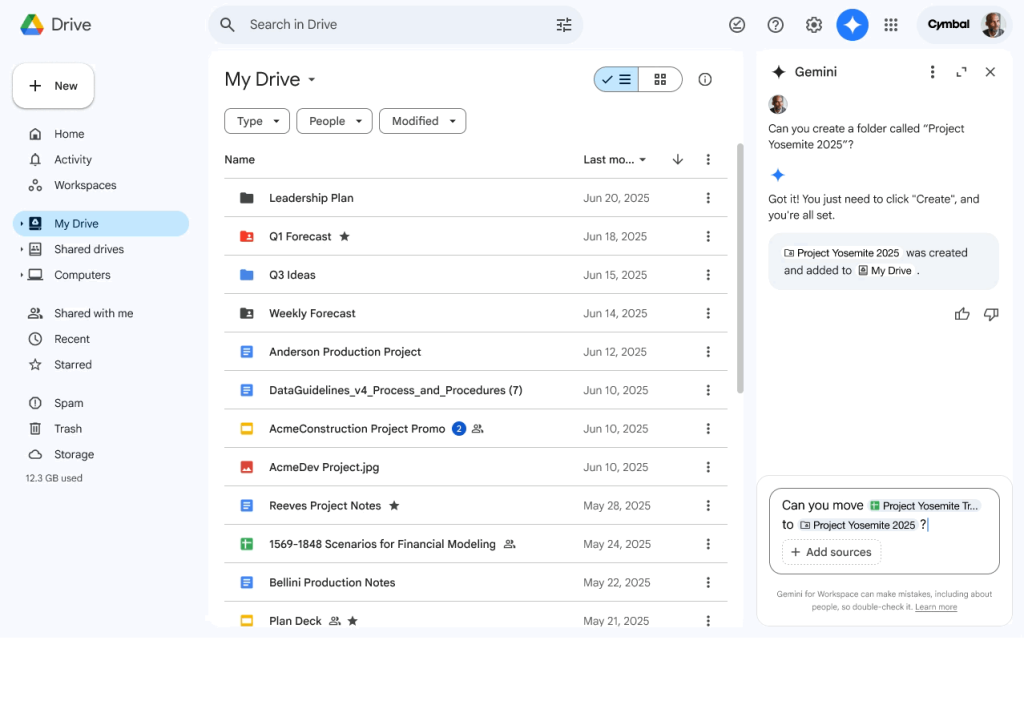1024x721 pixels.
Task: Open Shared with me in sidebar
Action: coord(93,313)
